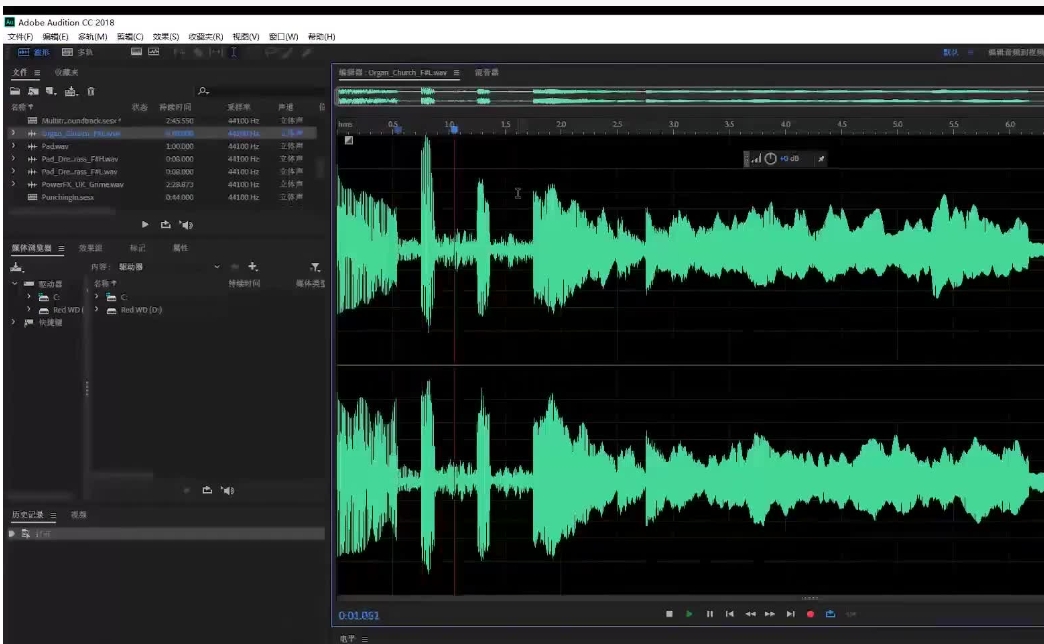
Task: Expand Pad.wav file row arrow
Action: (13, 146)
